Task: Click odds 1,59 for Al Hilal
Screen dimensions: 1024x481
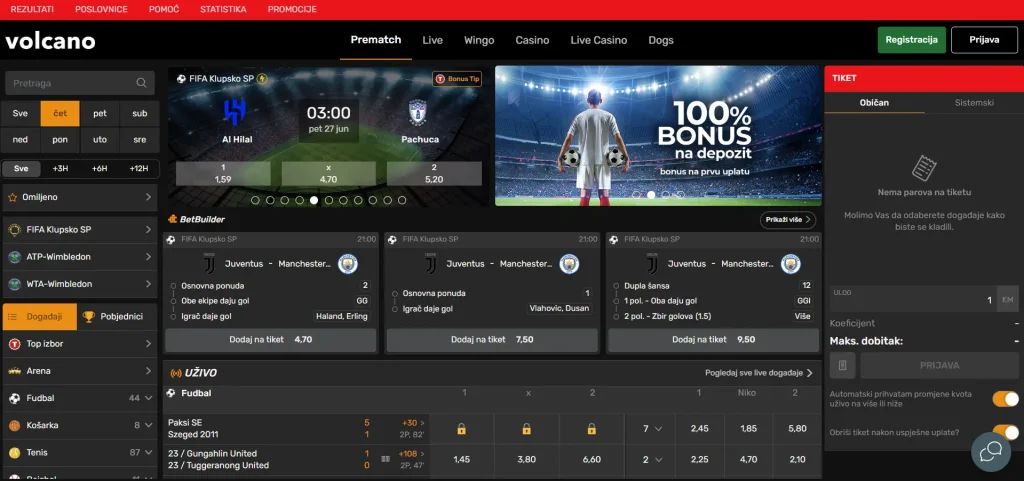Action: pyautogui.click(x=223, y=174)
